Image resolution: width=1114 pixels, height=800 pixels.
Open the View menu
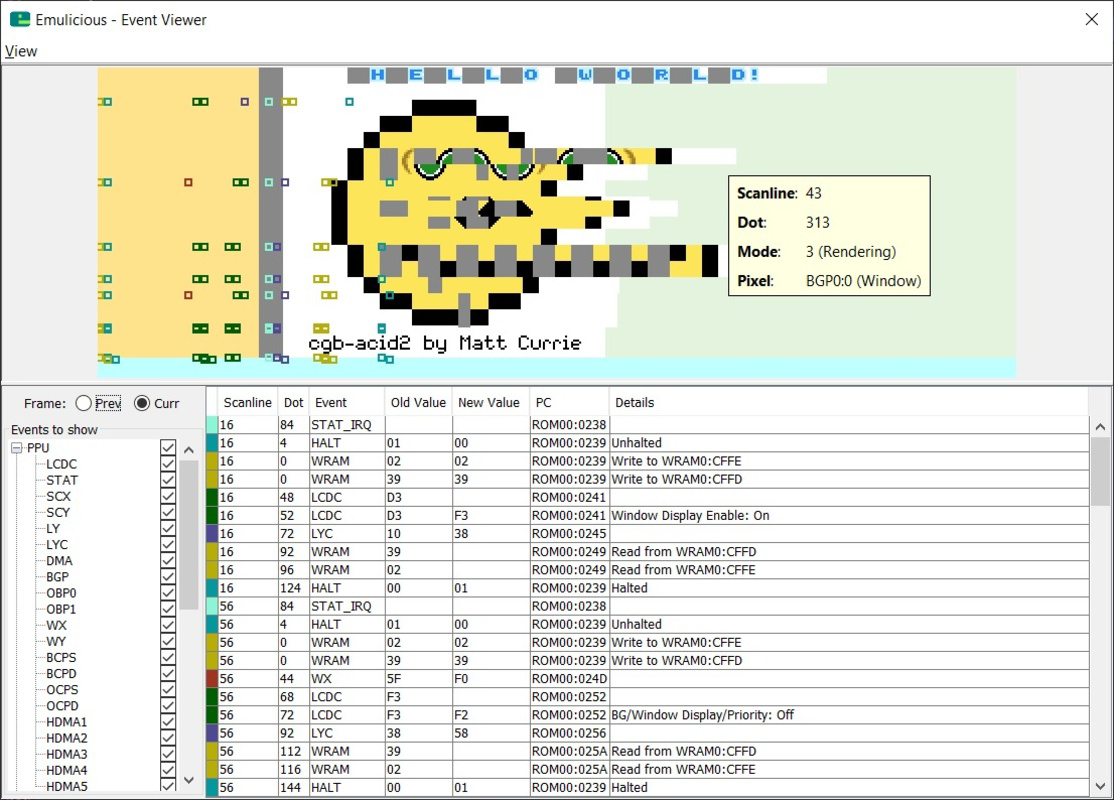coord(21,51)
